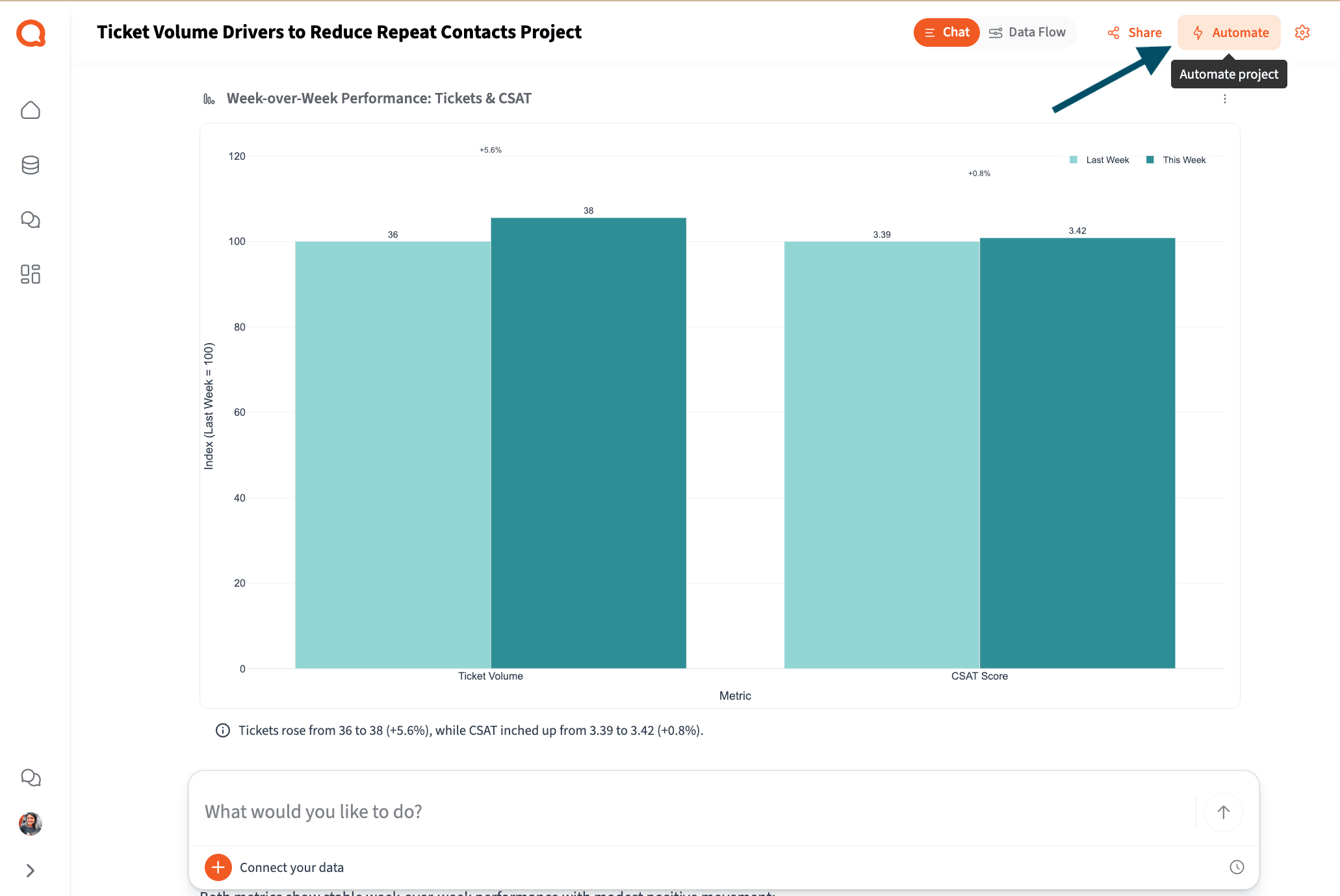Screen dimensions: 1340x896
Task: Toggle the This Week series visibility
Action: (1176, 159)
